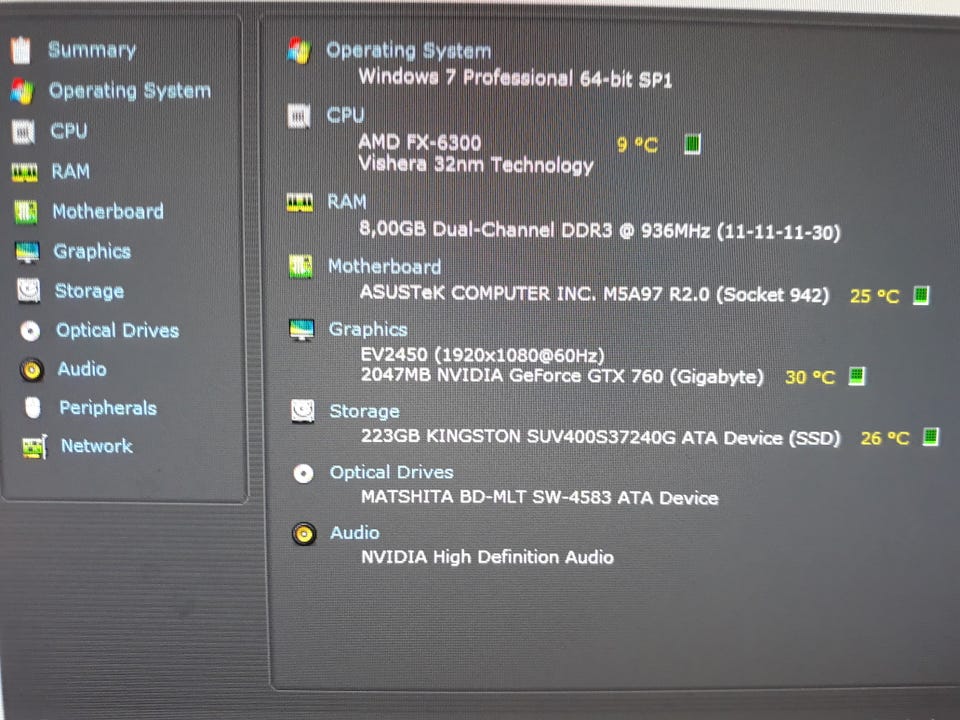Click the Storage drive icon in summary pane
The width and height of the screenshot is (960, 720).
[303, 411]
